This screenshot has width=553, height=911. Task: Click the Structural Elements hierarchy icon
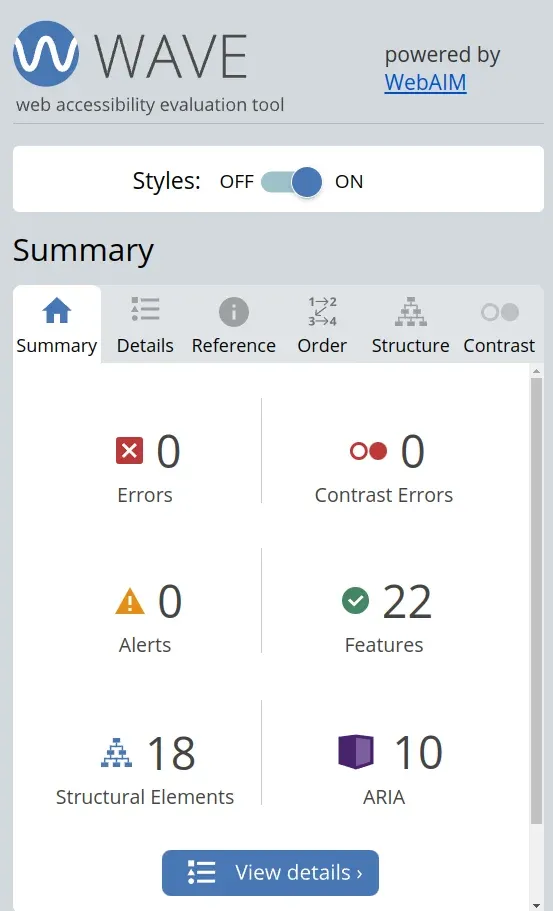coord(116,752)
